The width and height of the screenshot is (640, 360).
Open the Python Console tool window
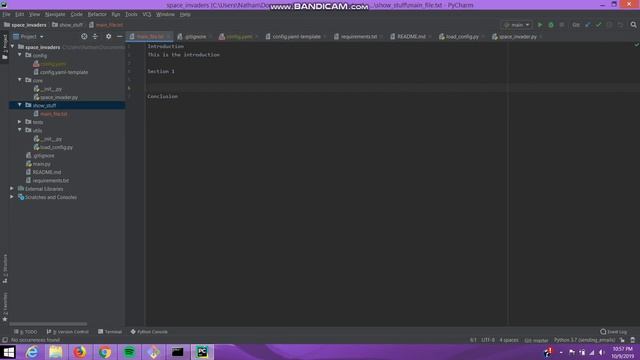pyautogui.click(x=149, y=332)
